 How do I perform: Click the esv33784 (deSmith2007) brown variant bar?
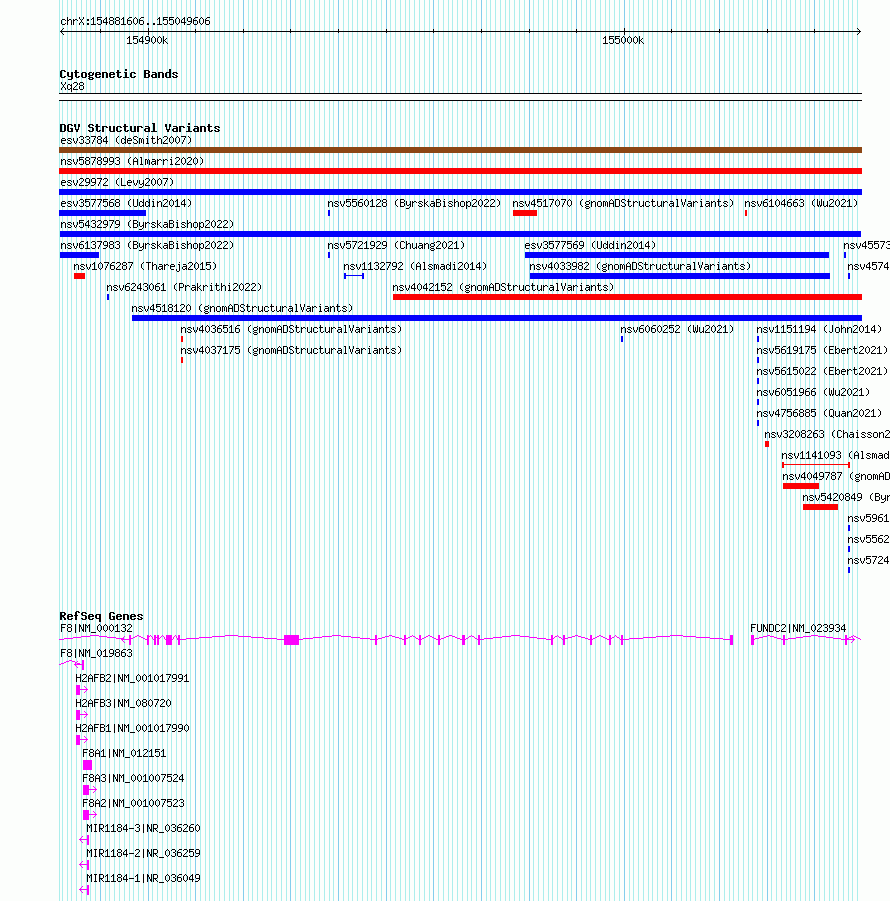click(x=460, y=150)
